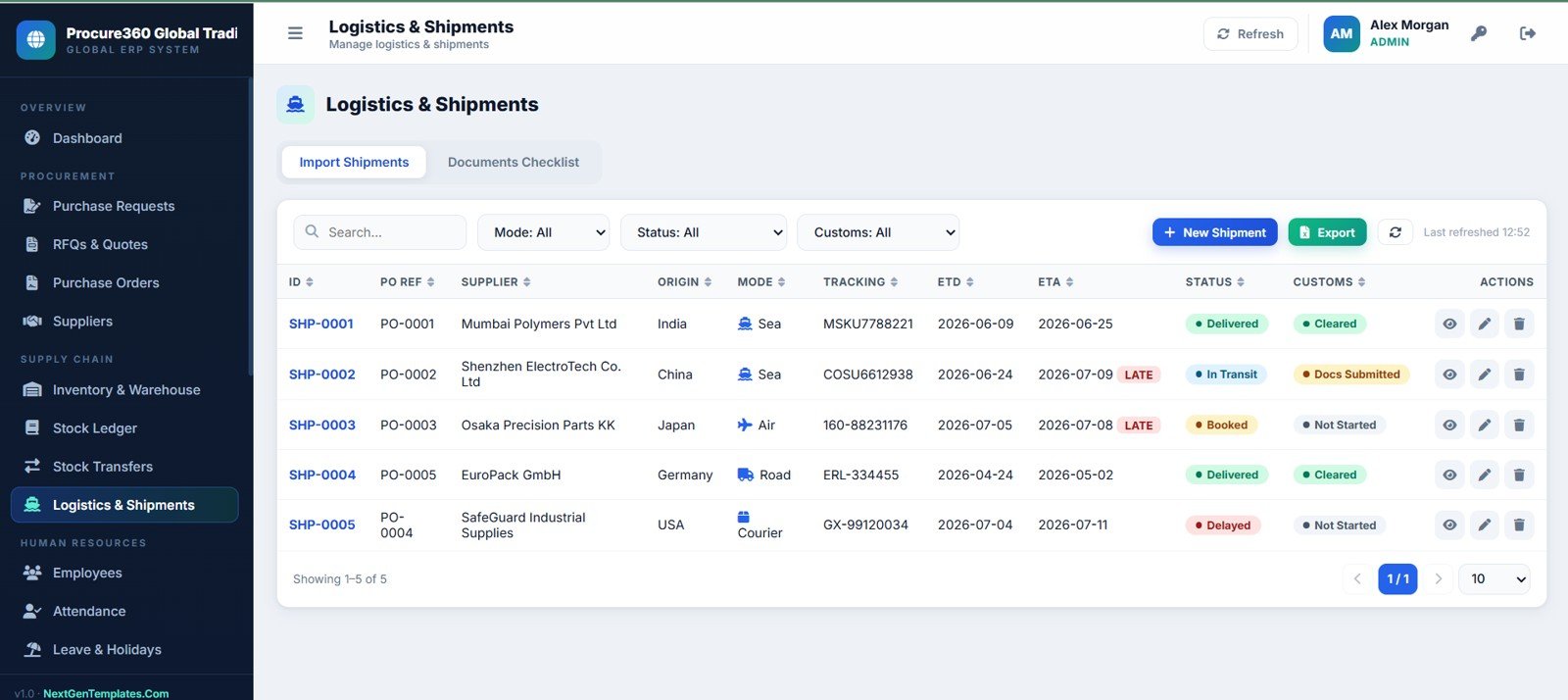Click the key icon beside Alex Morgan
Viewport: 1568px width, 700px height.
[x=1479, y=33]
